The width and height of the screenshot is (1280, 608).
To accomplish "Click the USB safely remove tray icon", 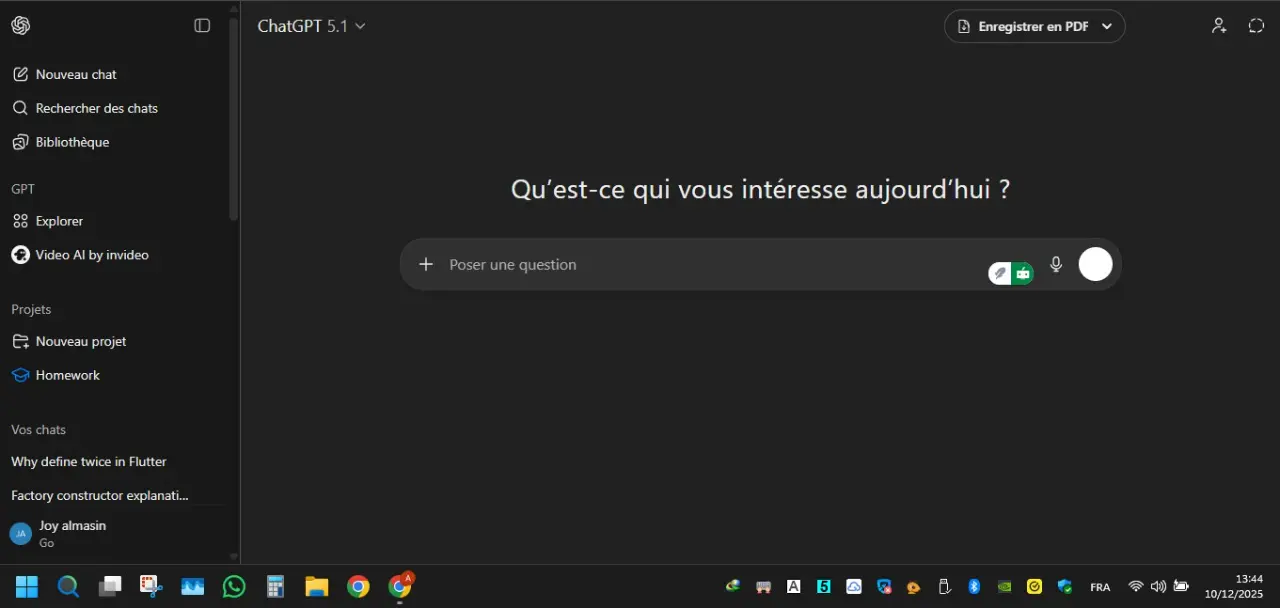I will point(943,587).
